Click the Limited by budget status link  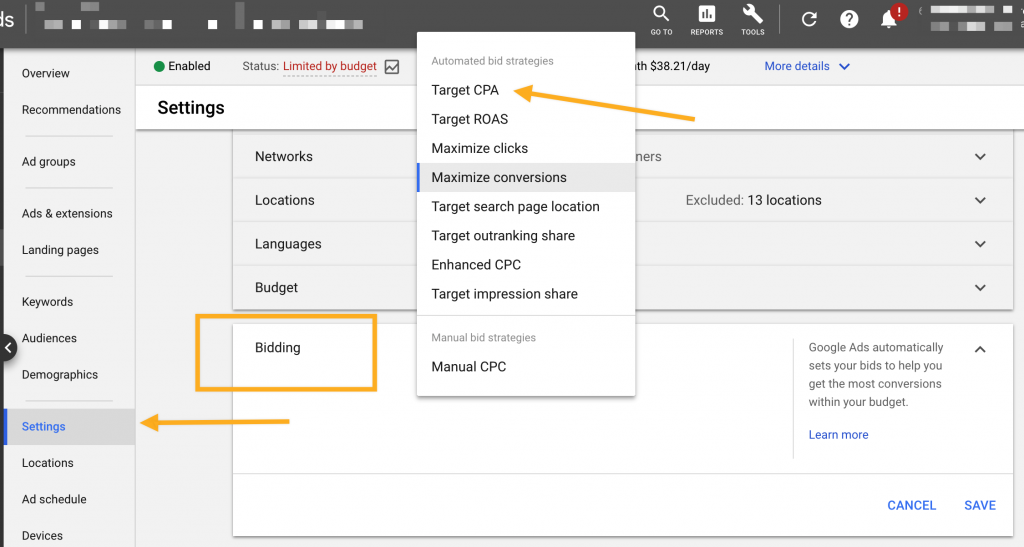330,66
